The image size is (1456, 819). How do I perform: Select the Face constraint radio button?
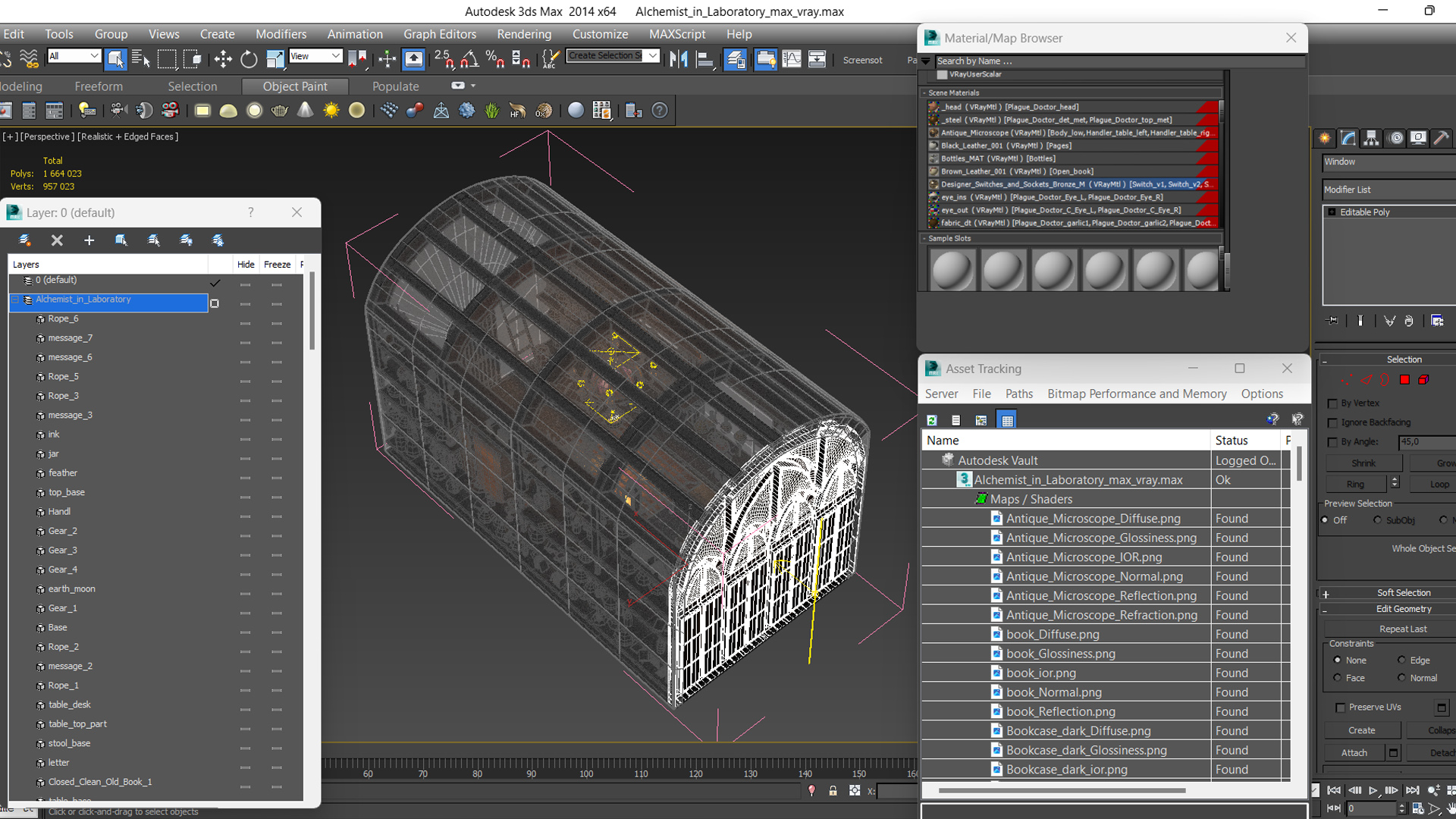click(1337, 678)
